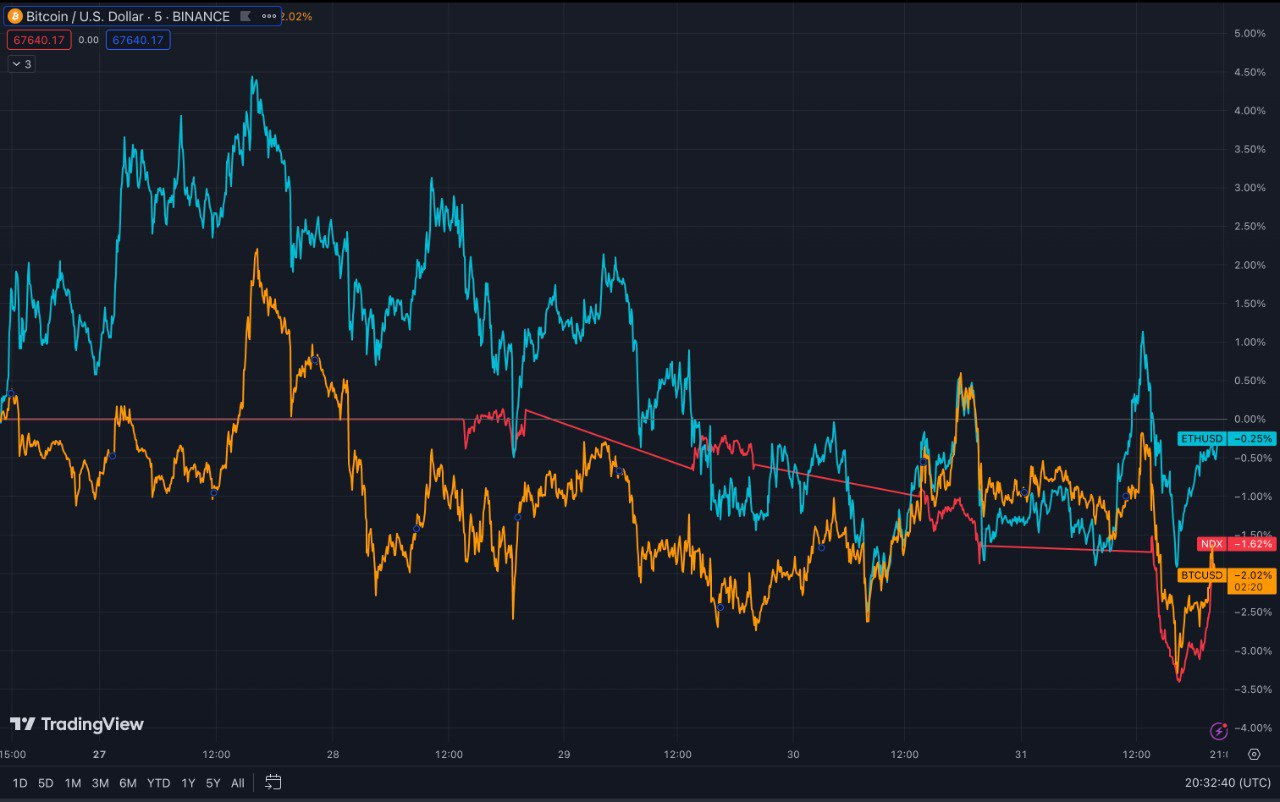Screen dimensions: 1280x802
Task: Select the 5D time range
Action: coord(46,783)
